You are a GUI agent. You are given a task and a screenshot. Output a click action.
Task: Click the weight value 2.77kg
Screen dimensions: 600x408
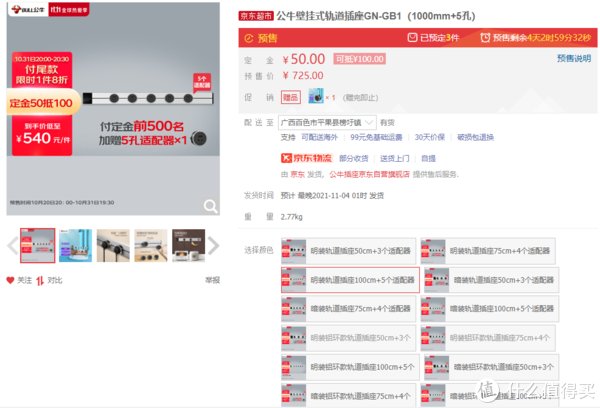pos(292,217)
